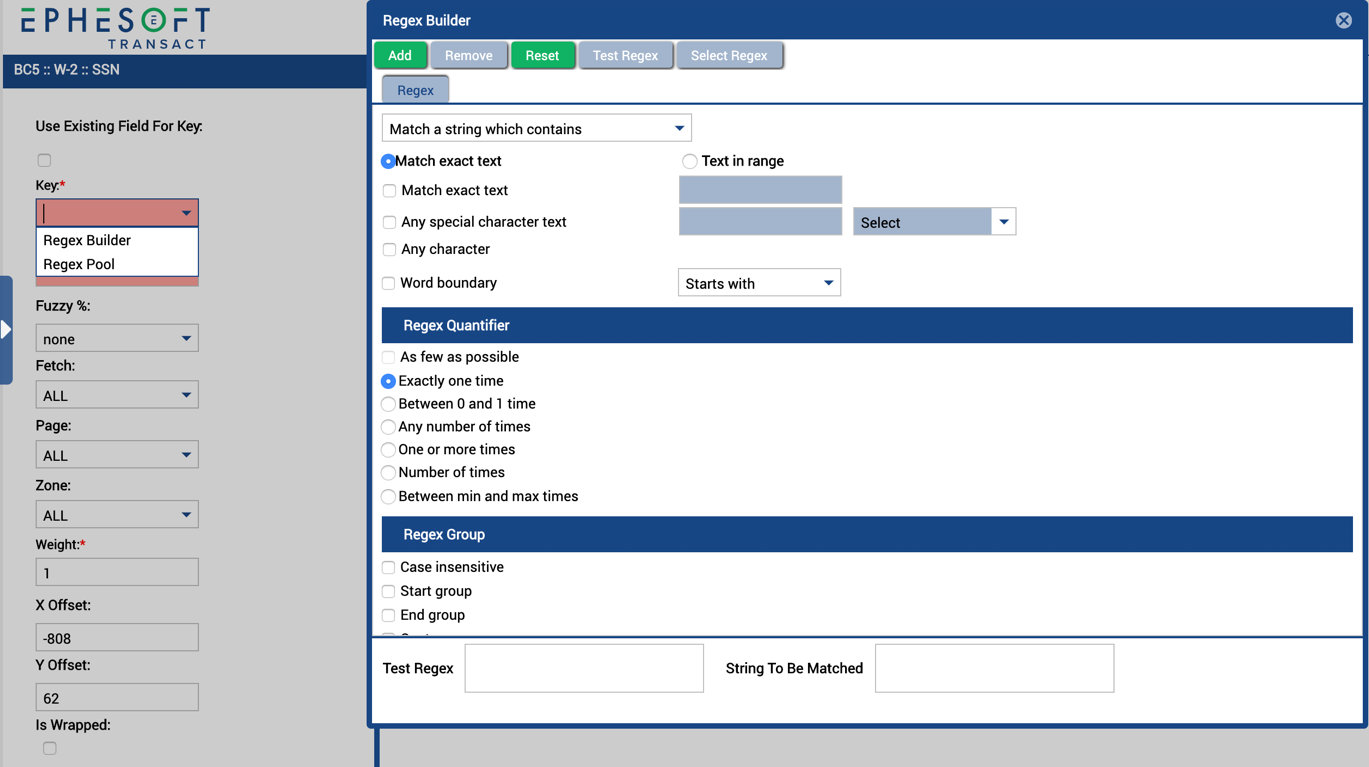Click the X Offset input field
Screen dimensions: 1369x767
click(x=117, y=638)
